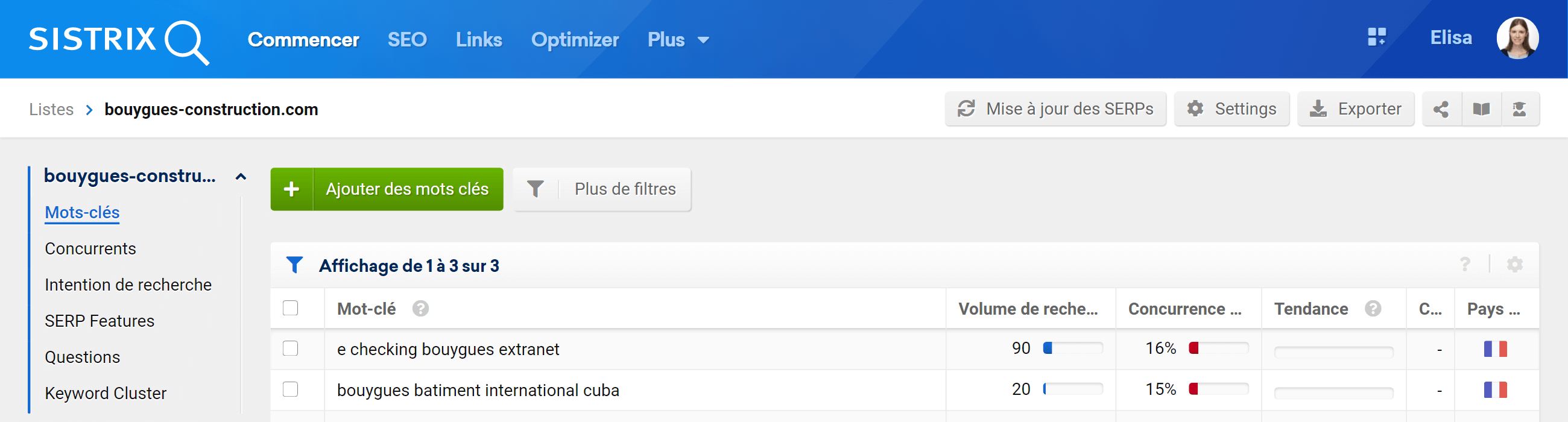Open the dashboard grid icon near Elisa

coord(1376,37)
